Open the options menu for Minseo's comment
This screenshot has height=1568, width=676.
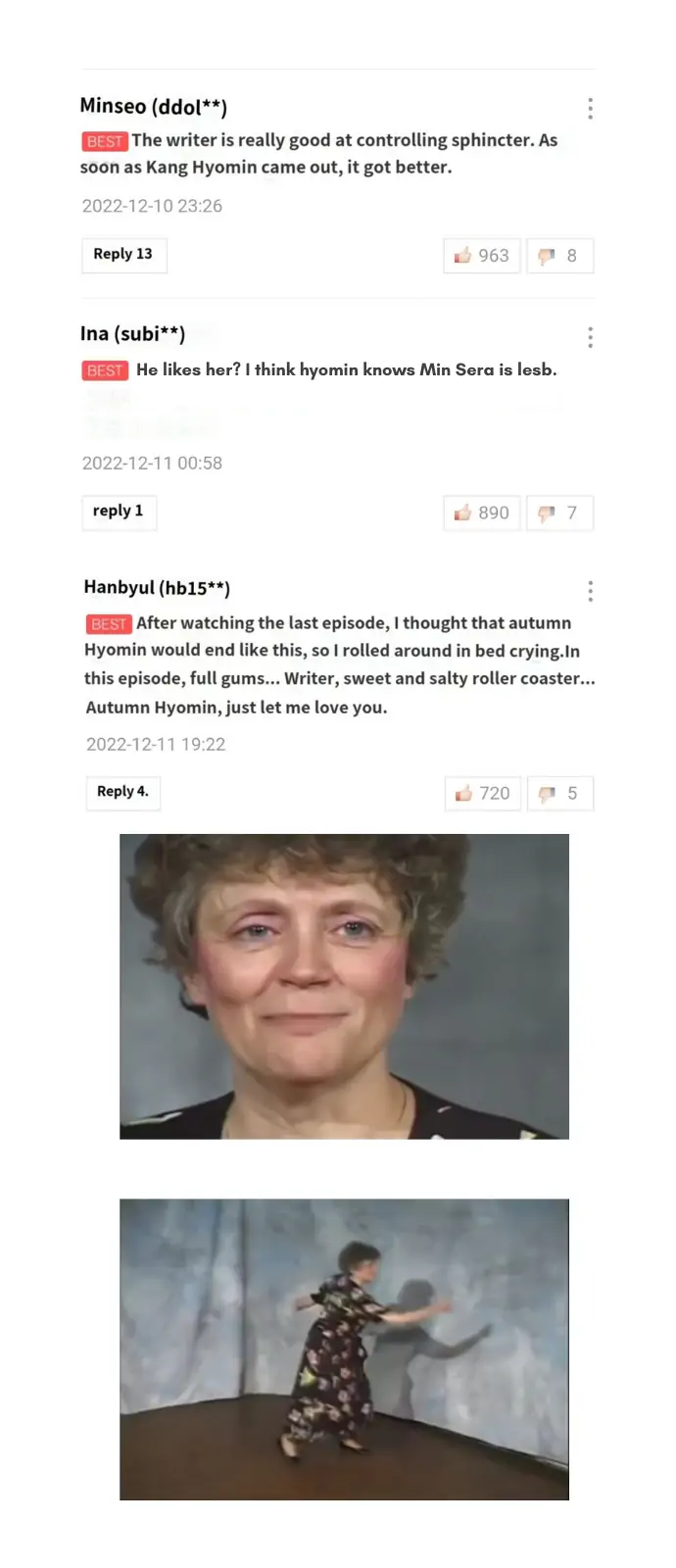tap(590, 108)
